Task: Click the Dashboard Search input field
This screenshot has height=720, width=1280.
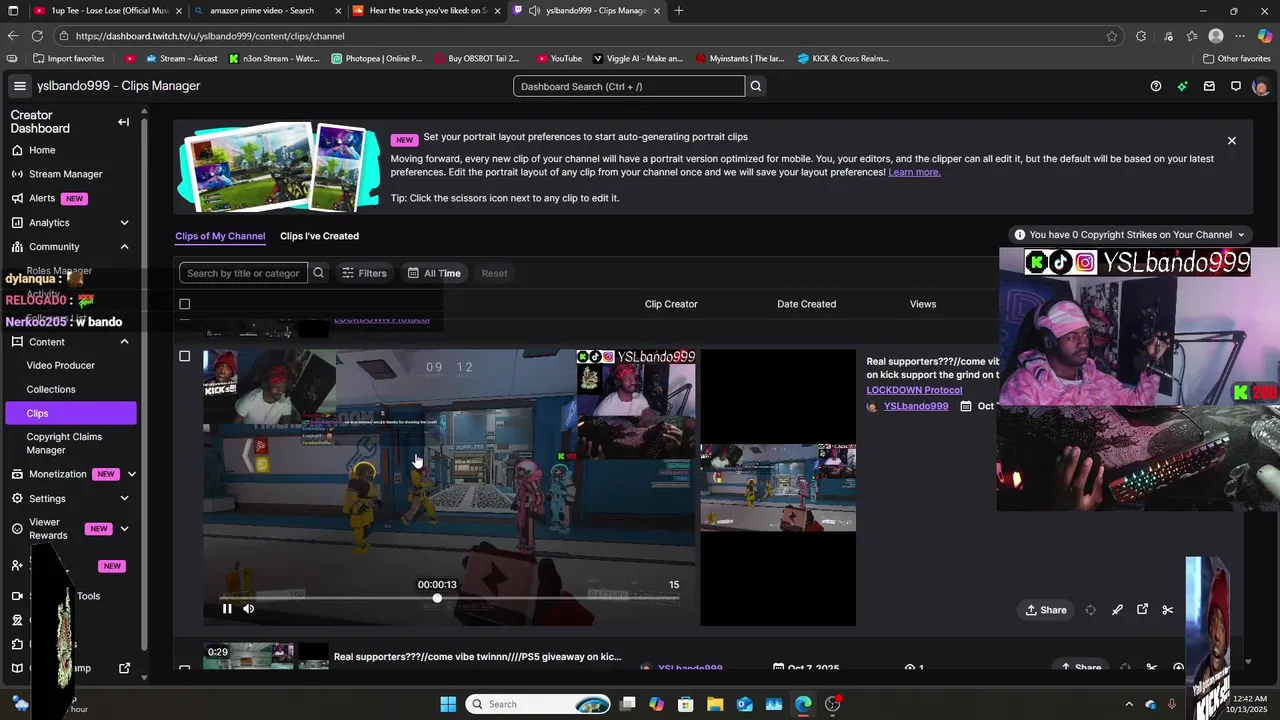Action: [x=629, y=86]
